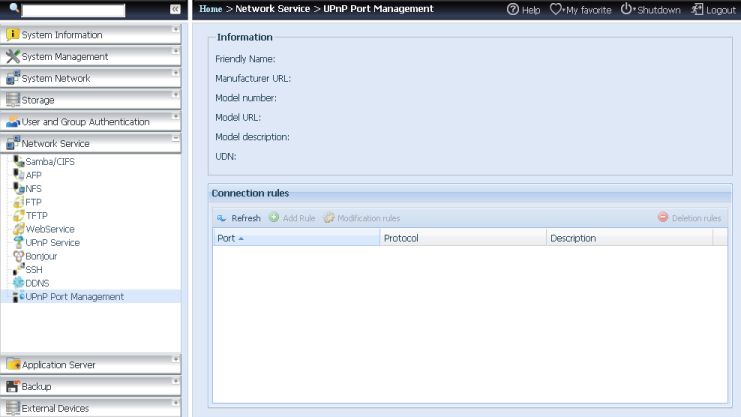Expand System Information with plus button
Viewport: 741px width, 417px height.
coord(175,29)
